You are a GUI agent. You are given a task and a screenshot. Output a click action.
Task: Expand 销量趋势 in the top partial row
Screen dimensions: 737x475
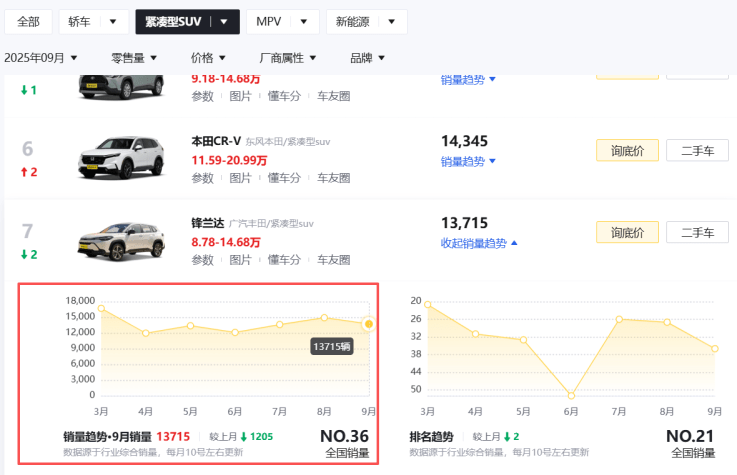(468, 80)
